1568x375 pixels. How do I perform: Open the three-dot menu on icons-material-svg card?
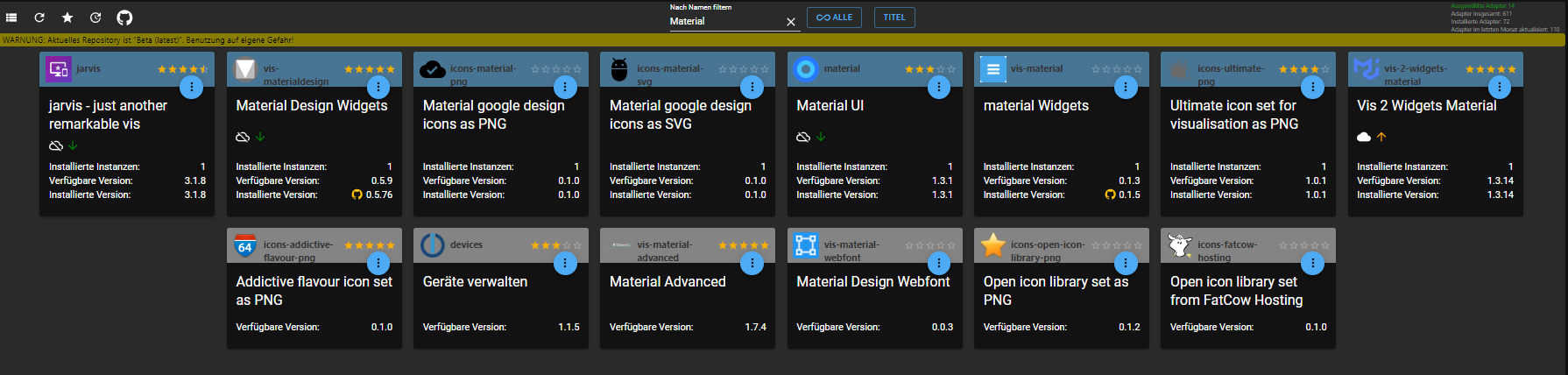click(x=752, y=87)
